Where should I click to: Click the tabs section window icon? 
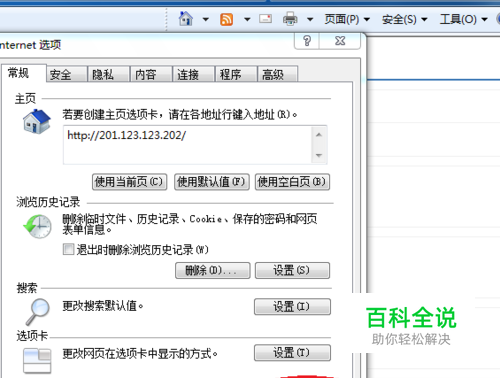(37, 360)
